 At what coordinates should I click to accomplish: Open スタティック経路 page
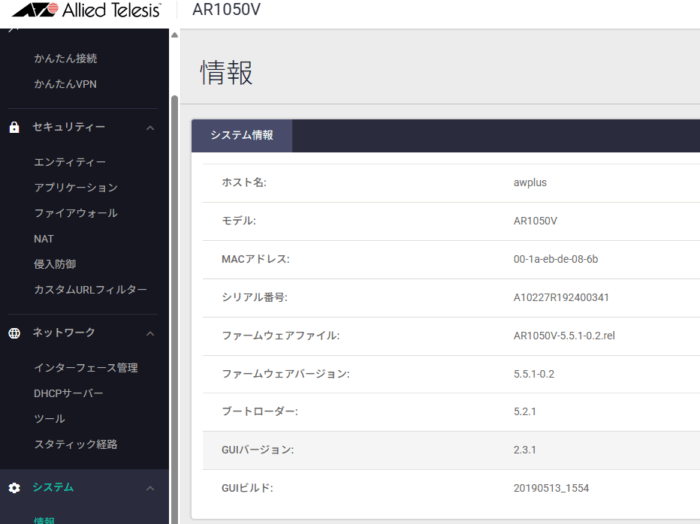click(76, 444)
